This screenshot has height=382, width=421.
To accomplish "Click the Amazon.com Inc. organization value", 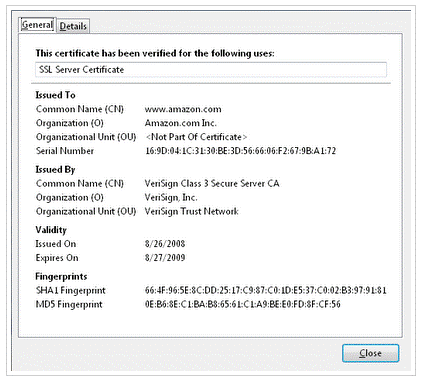I will [x=181, y=123].
